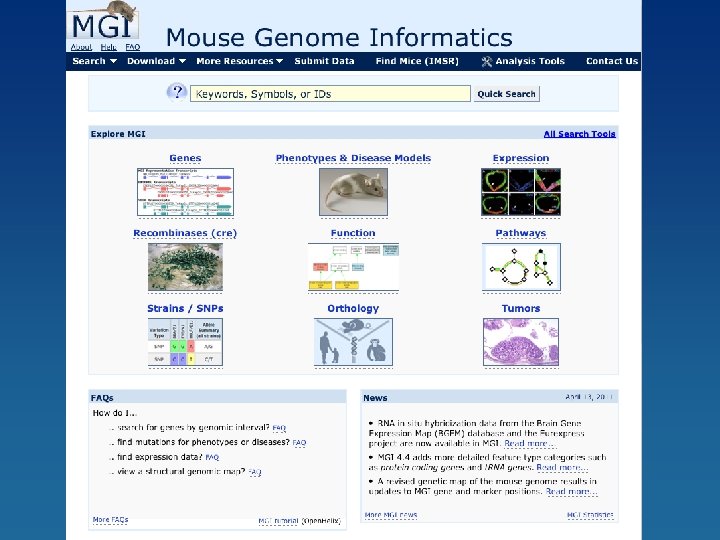Read more about RNA in situ hybridization news
This screenshot has width=720, height=540.
[x=530, y=444]
